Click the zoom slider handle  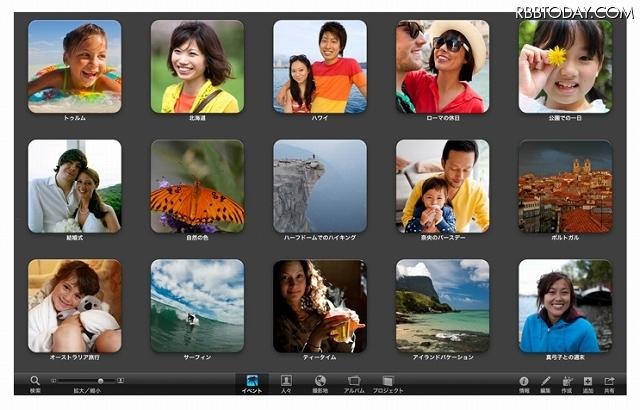[100, 381]
